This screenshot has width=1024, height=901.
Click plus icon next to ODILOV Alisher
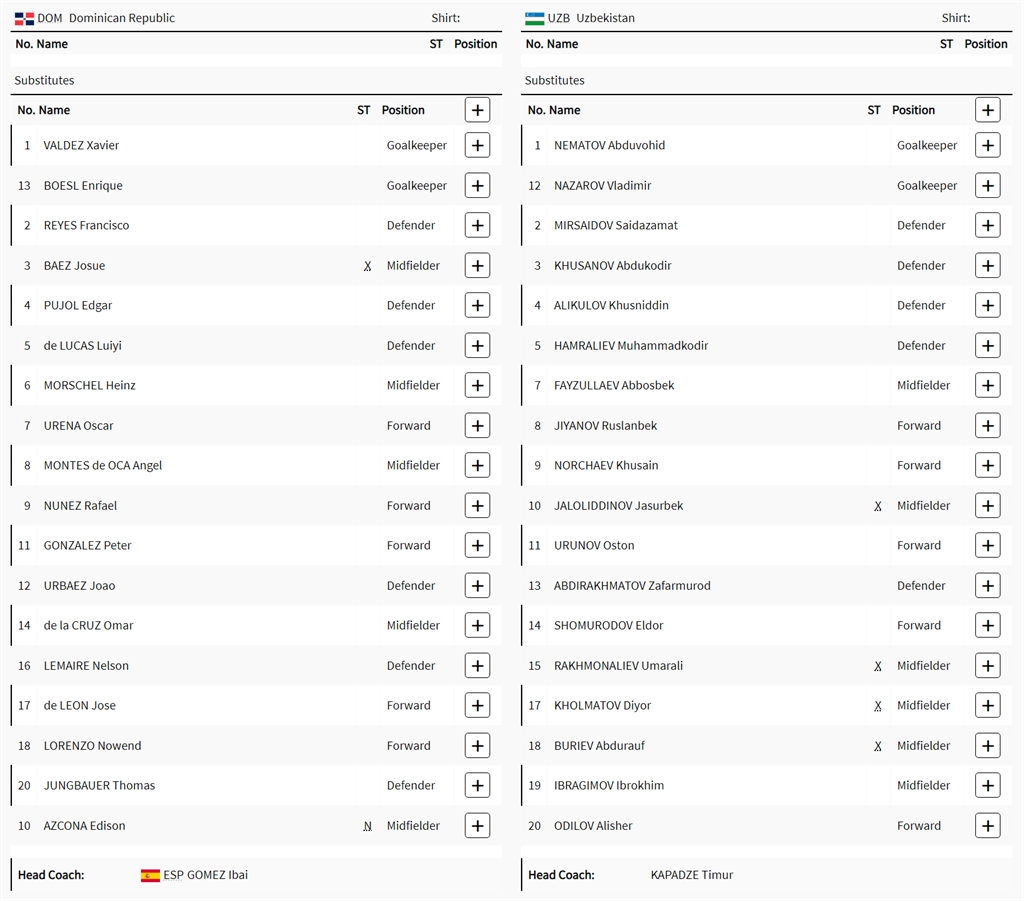(987, 825)
